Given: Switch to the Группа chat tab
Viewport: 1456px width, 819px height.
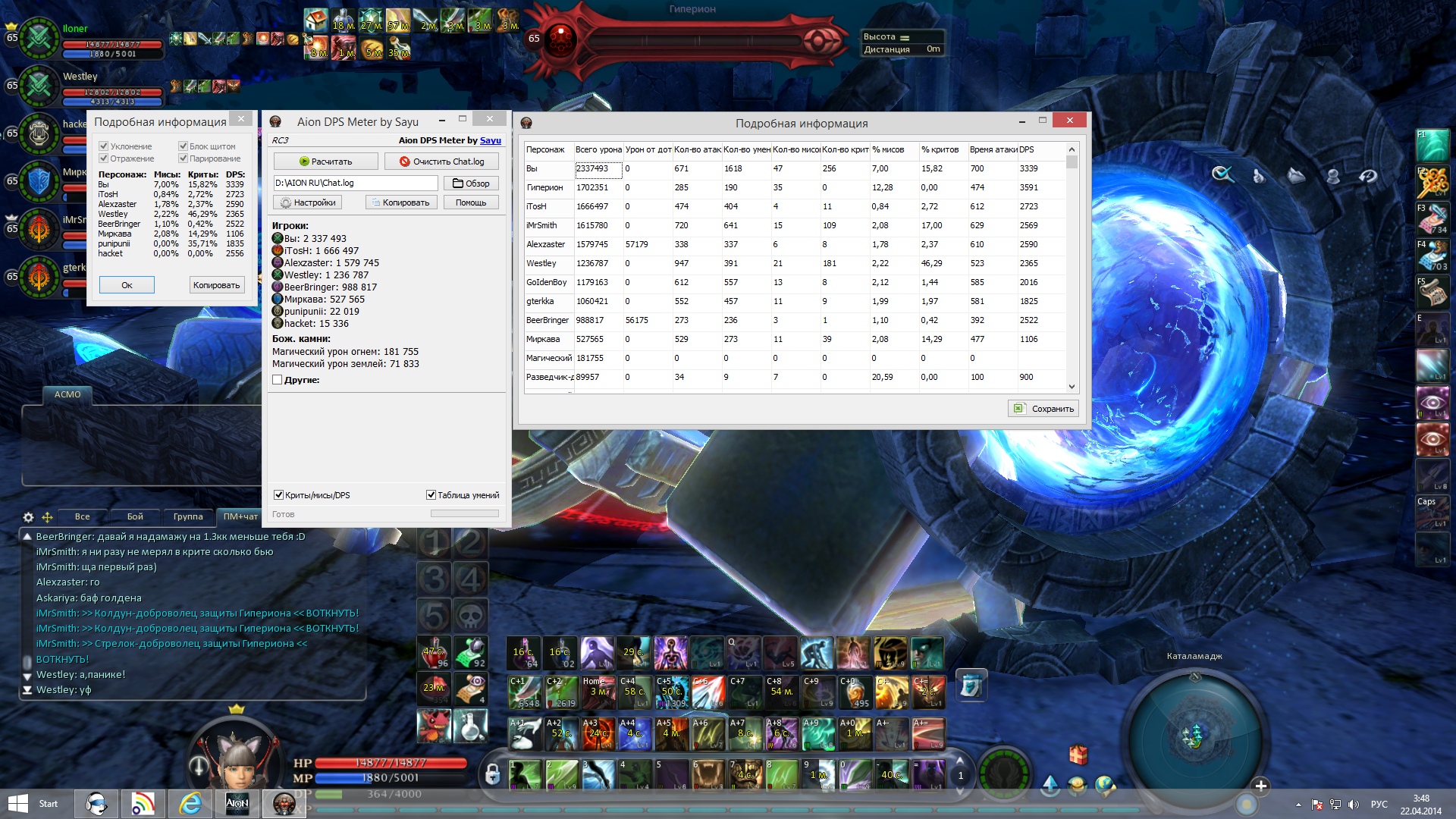Looking at the screenshot, I should [188, 516].
